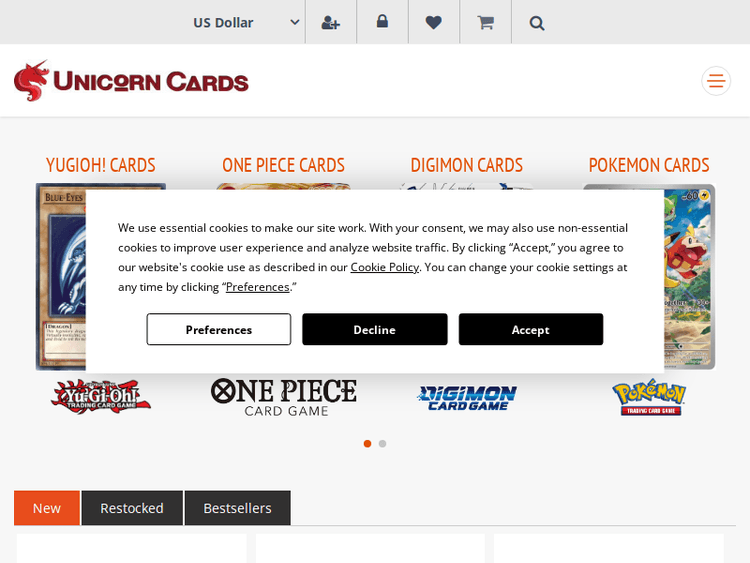Accept the cookies

(531, 329)
